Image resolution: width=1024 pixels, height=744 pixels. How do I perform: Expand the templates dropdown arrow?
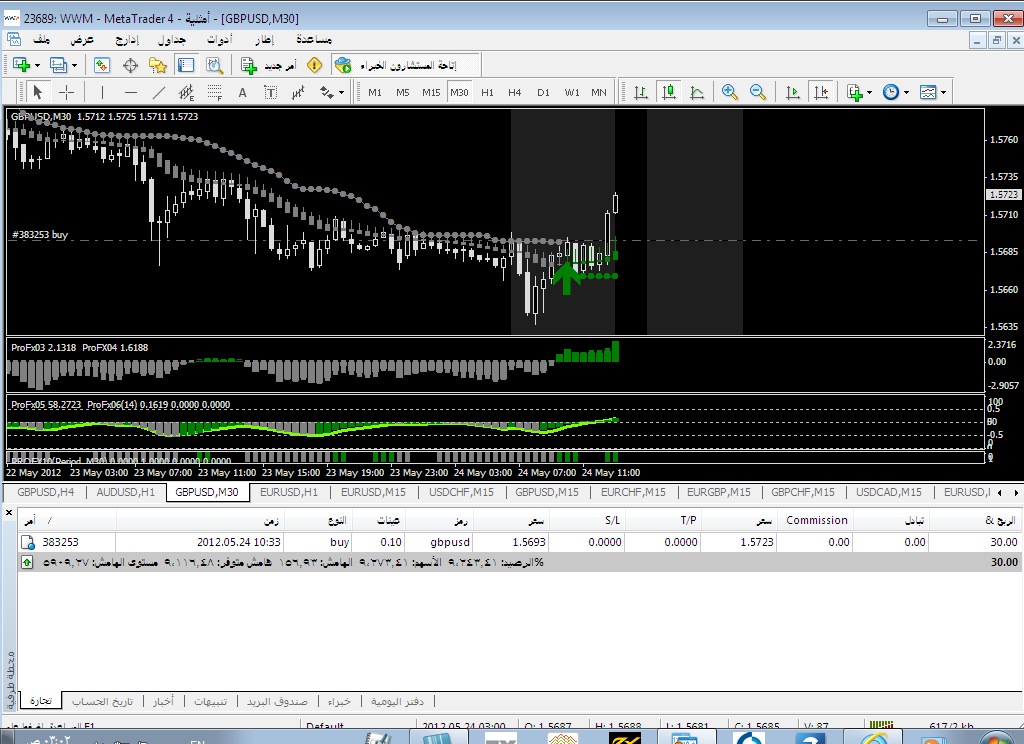[943, 93]
